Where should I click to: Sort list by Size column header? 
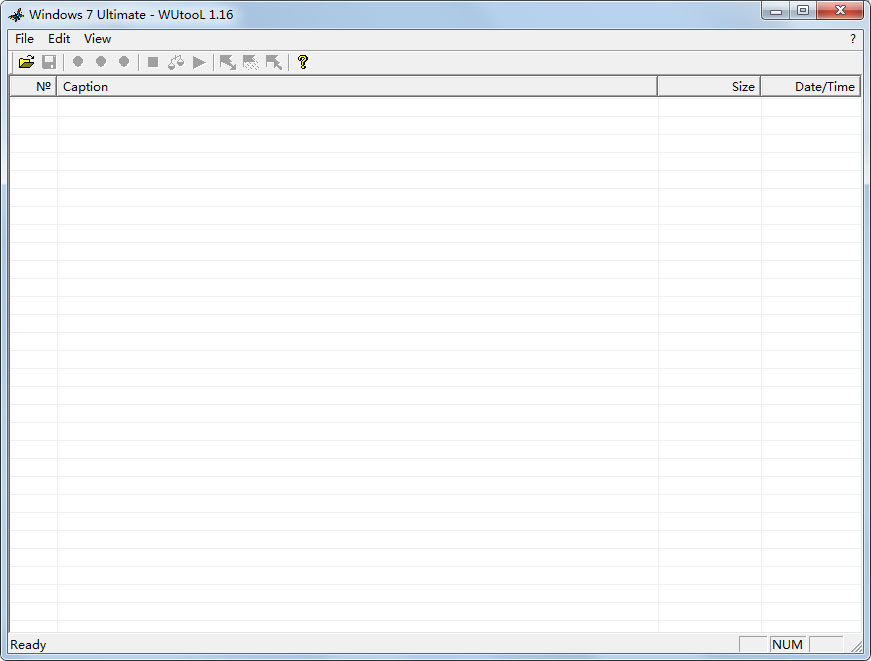coord(709,87)
